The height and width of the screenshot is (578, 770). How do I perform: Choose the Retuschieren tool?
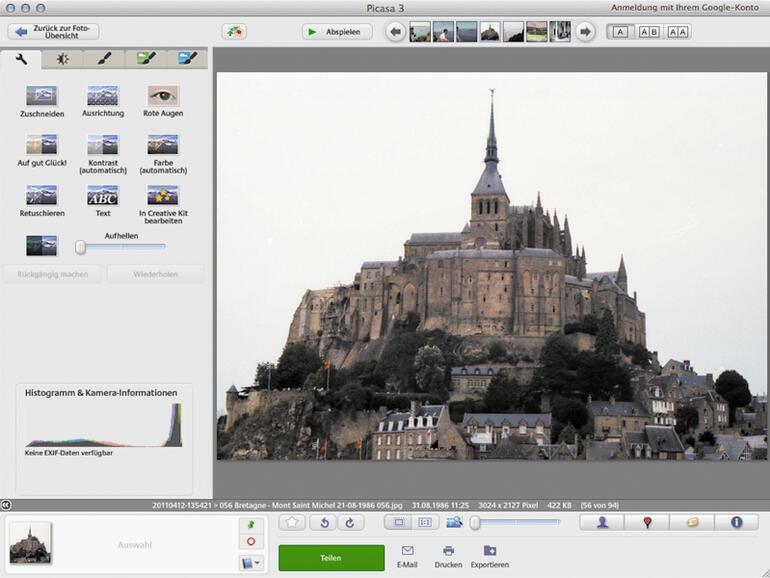(x=41, y=196)
